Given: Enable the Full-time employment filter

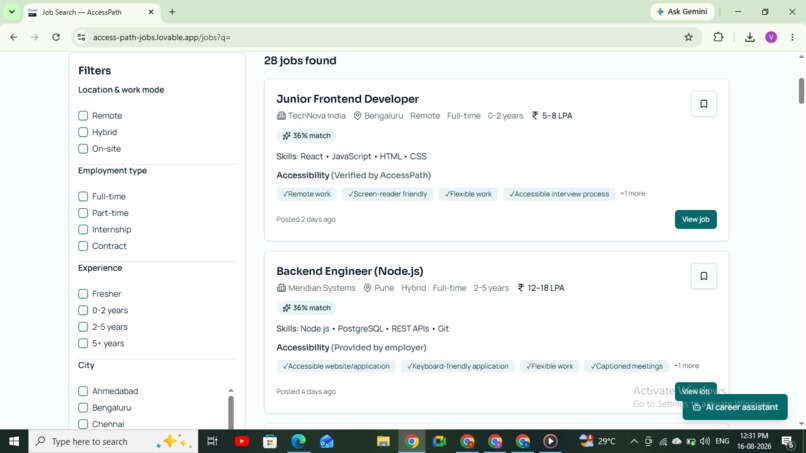Looking at the screenshot, I should point(83,196).
